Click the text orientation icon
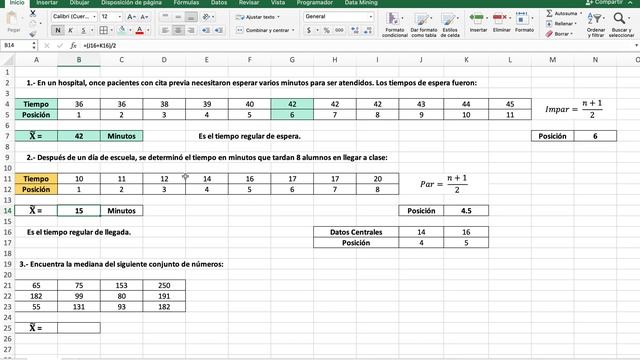640x360 pixels. (x=206, y=17)
